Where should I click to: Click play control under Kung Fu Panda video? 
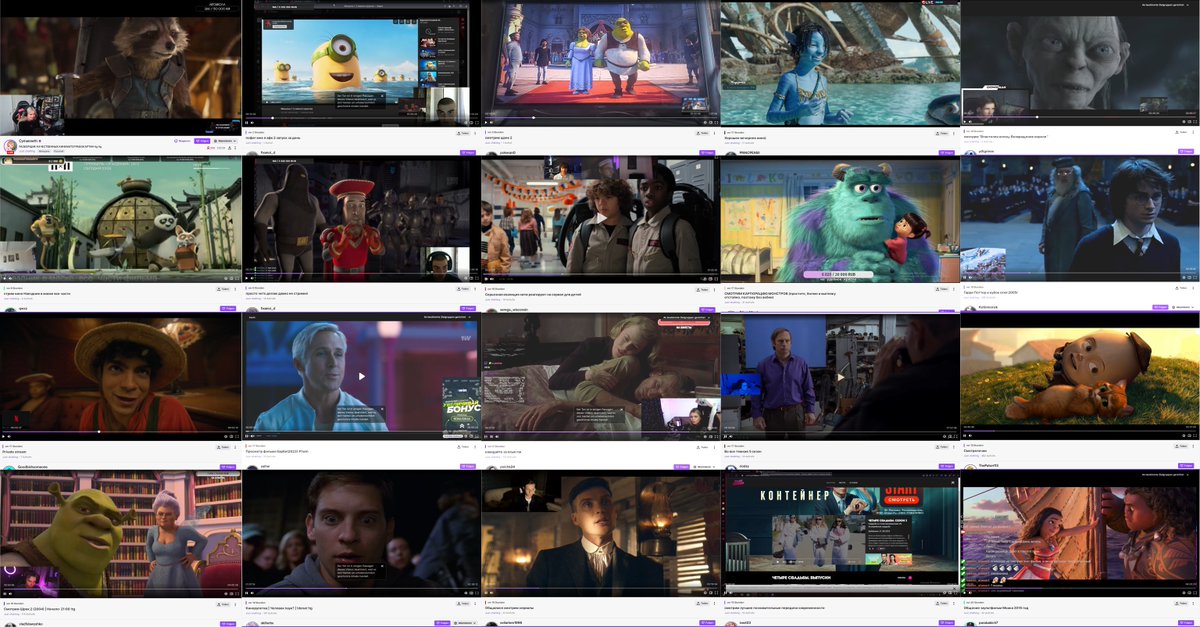tap(4, 278)
